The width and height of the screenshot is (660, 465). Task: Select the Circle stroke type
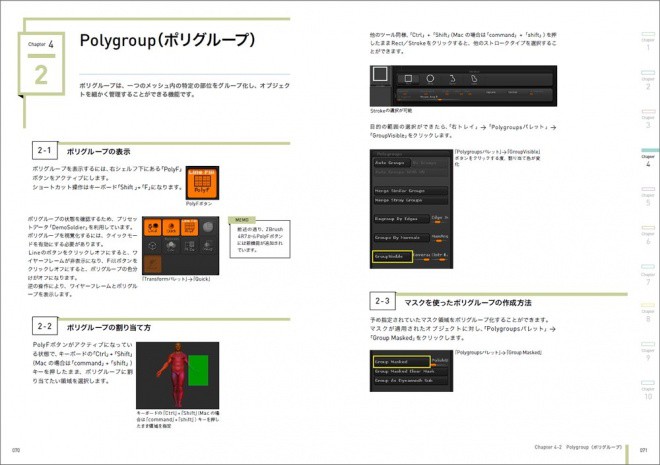tap(430, 79)
